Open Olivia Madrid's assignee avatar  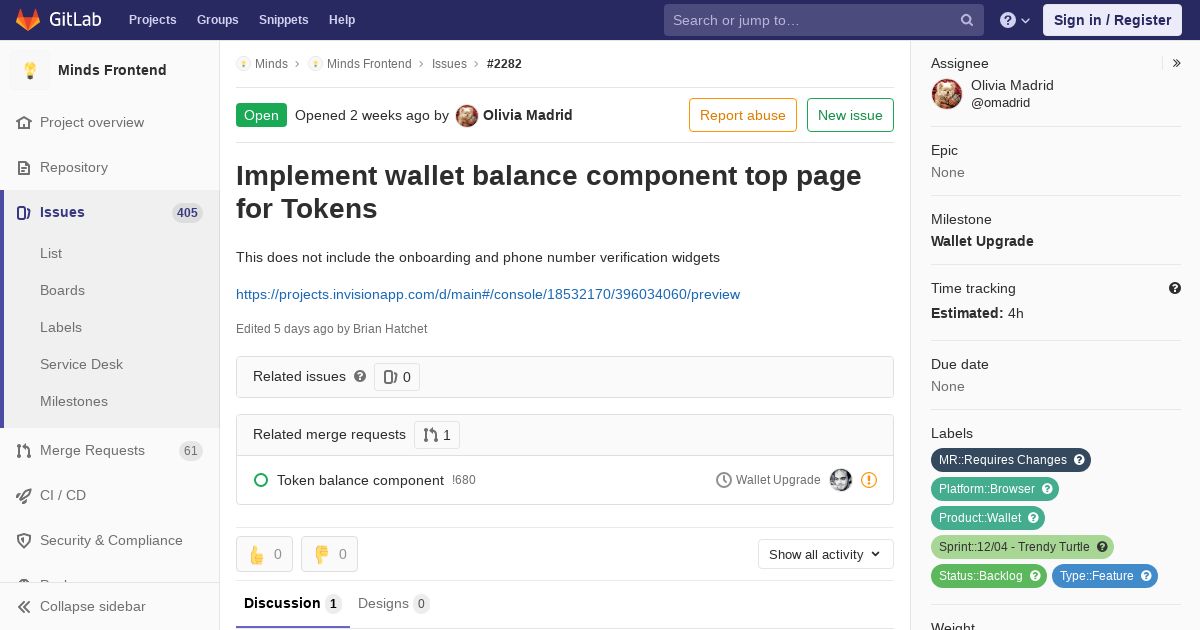[947, 94]
